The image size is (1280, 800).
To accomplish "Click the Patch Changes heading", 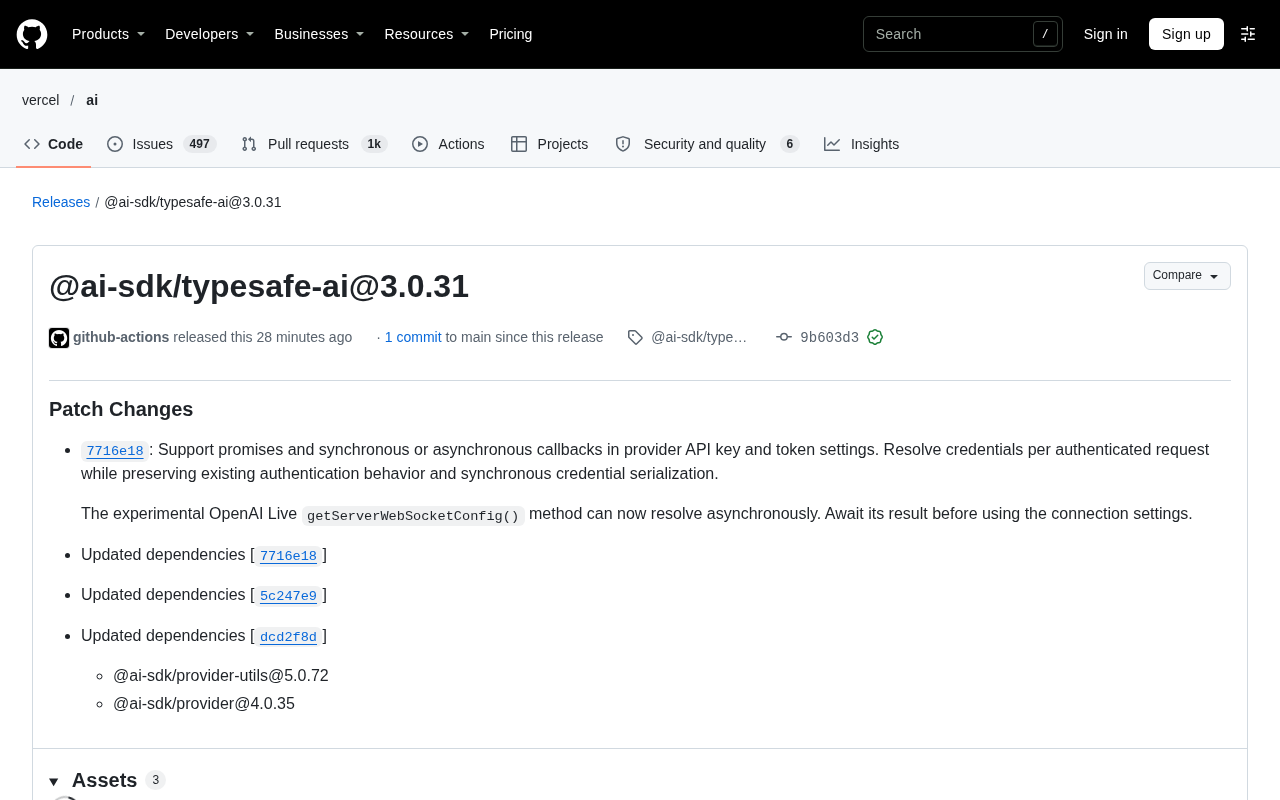I will click(121, 409).
